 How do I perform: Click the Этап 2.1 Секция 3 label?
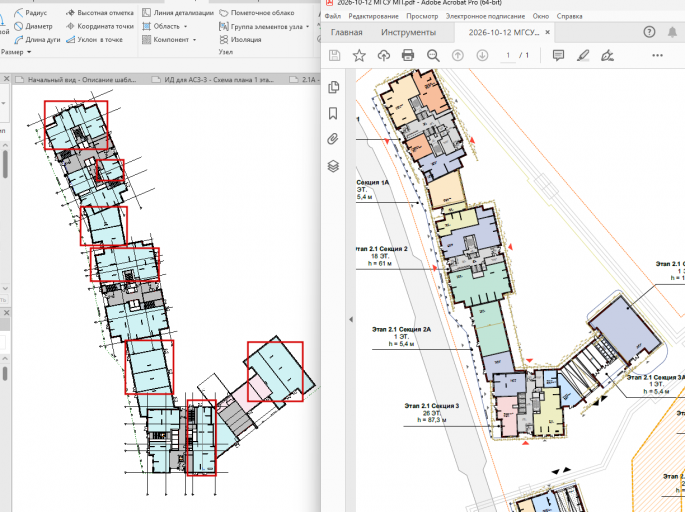pyautogui.click(x=432, y=406)
